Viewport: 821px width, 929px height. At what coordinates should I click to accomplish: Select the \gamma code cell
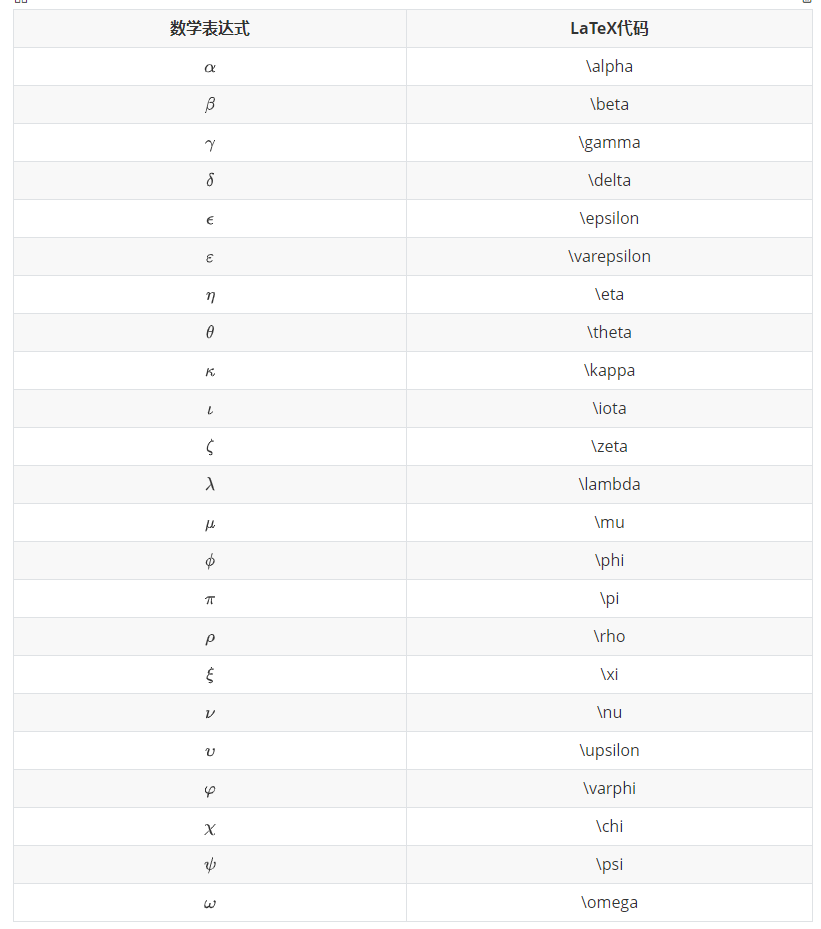[609, 143]
